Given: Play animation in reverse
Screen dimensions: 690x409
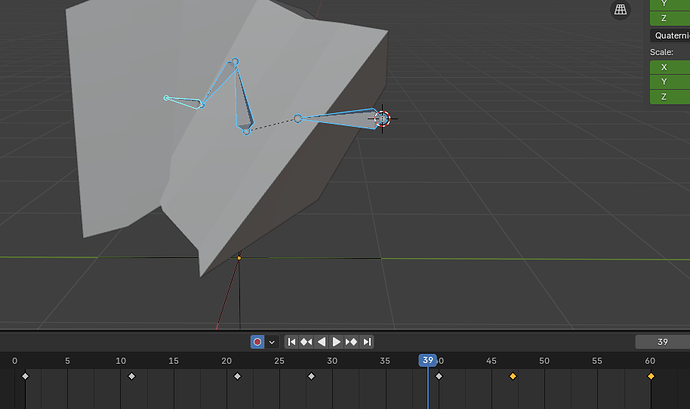Looking at the screenshot, I should (322, 342).
